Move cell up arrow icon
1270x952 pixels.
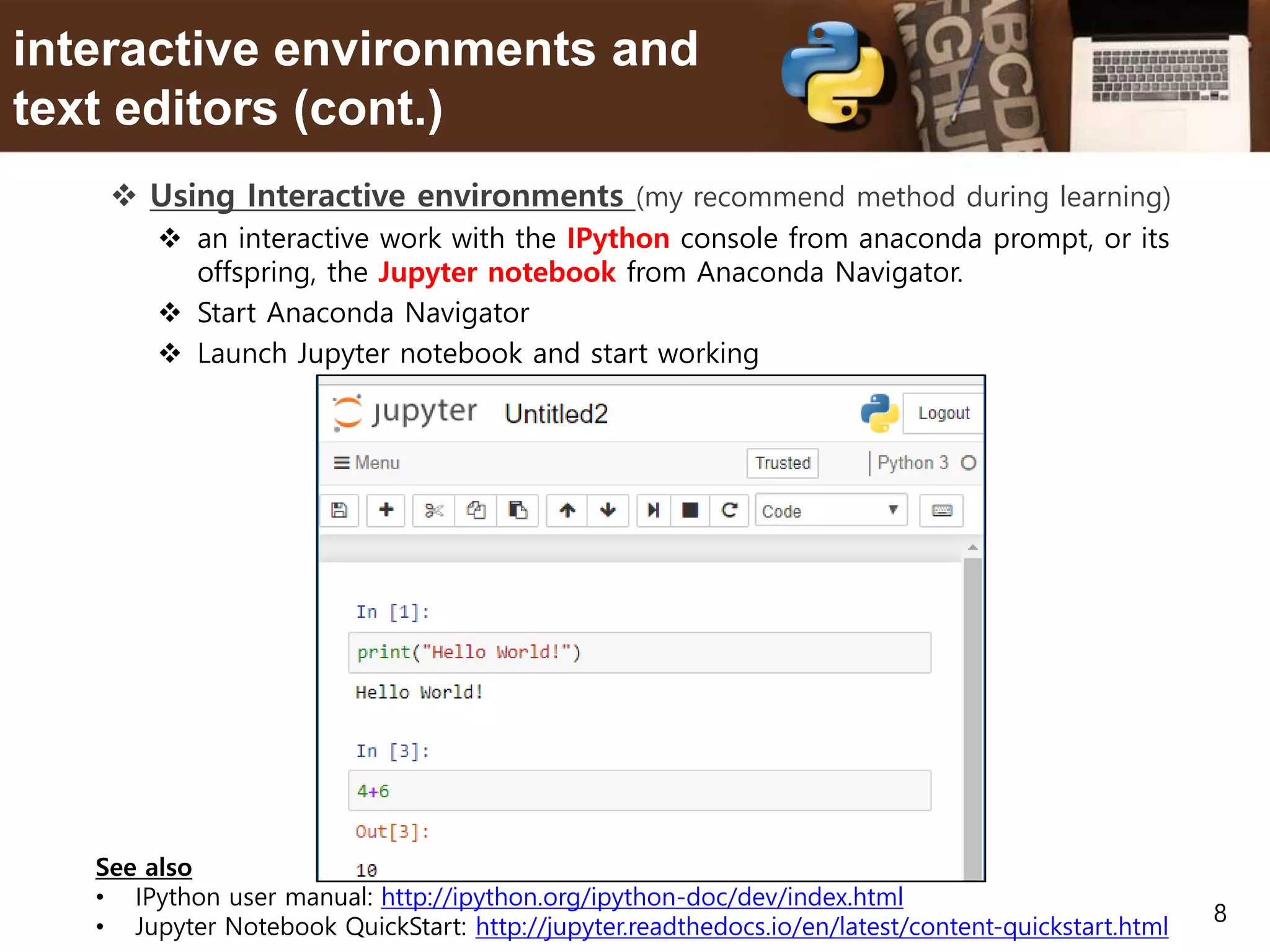point(567,511)
